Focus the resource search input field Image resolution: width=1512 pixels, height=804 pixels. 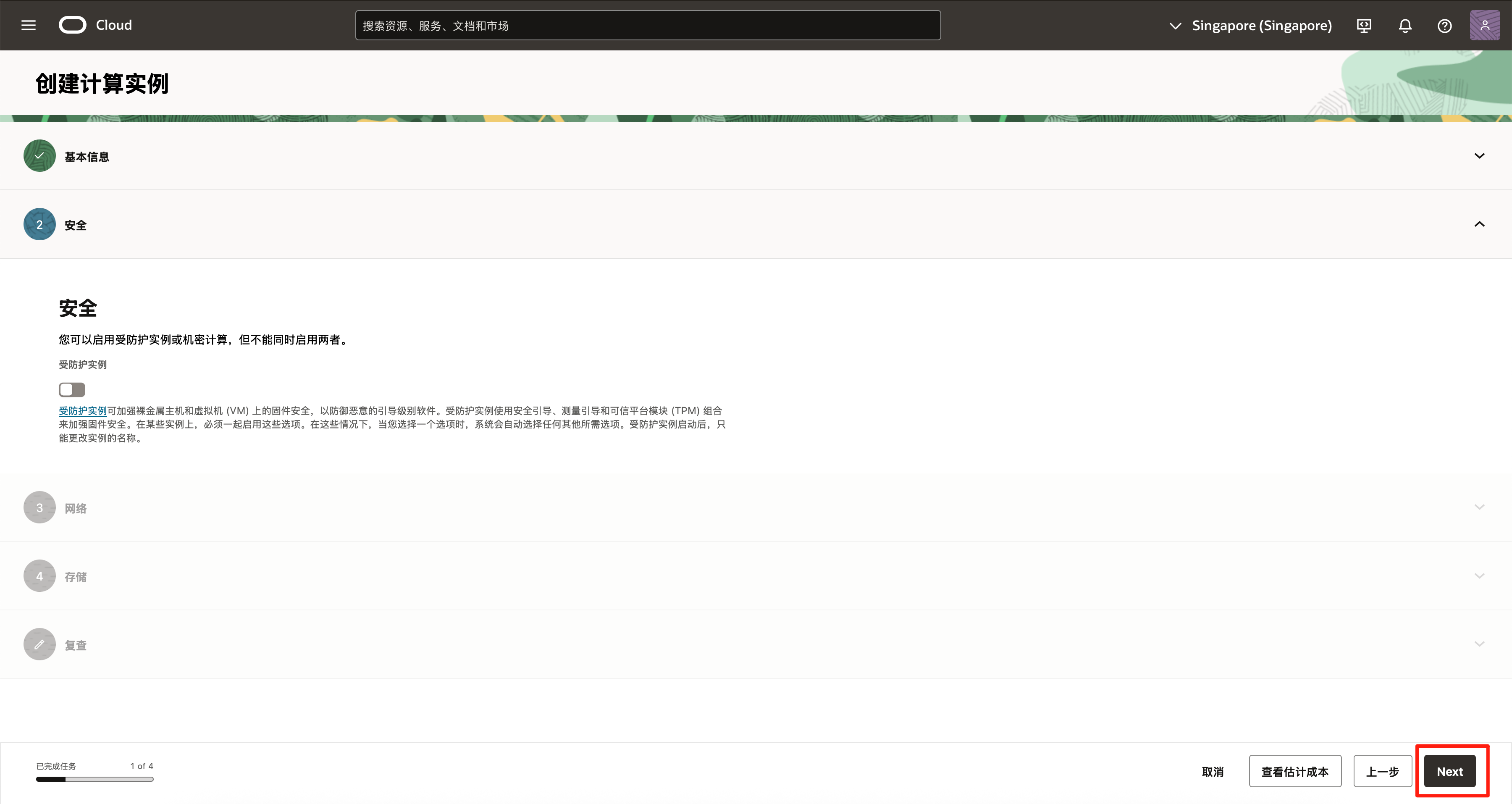pos(647,26)
